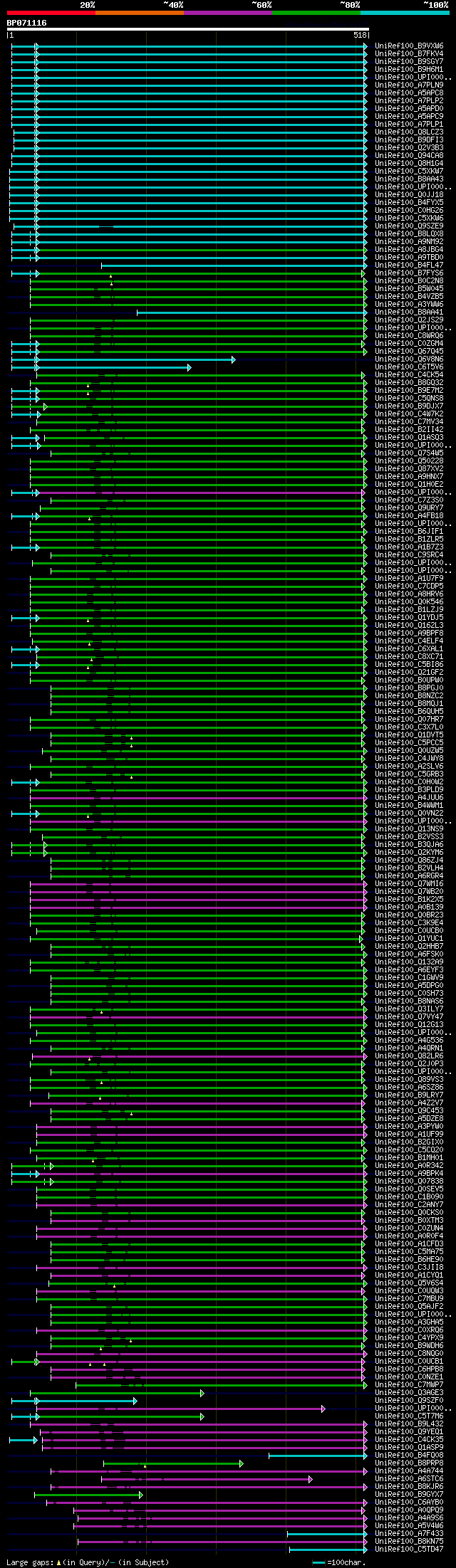Select the UniRef100_Q6V8N6 label
The image size is (456, 1568).
[x=409, y=359]
